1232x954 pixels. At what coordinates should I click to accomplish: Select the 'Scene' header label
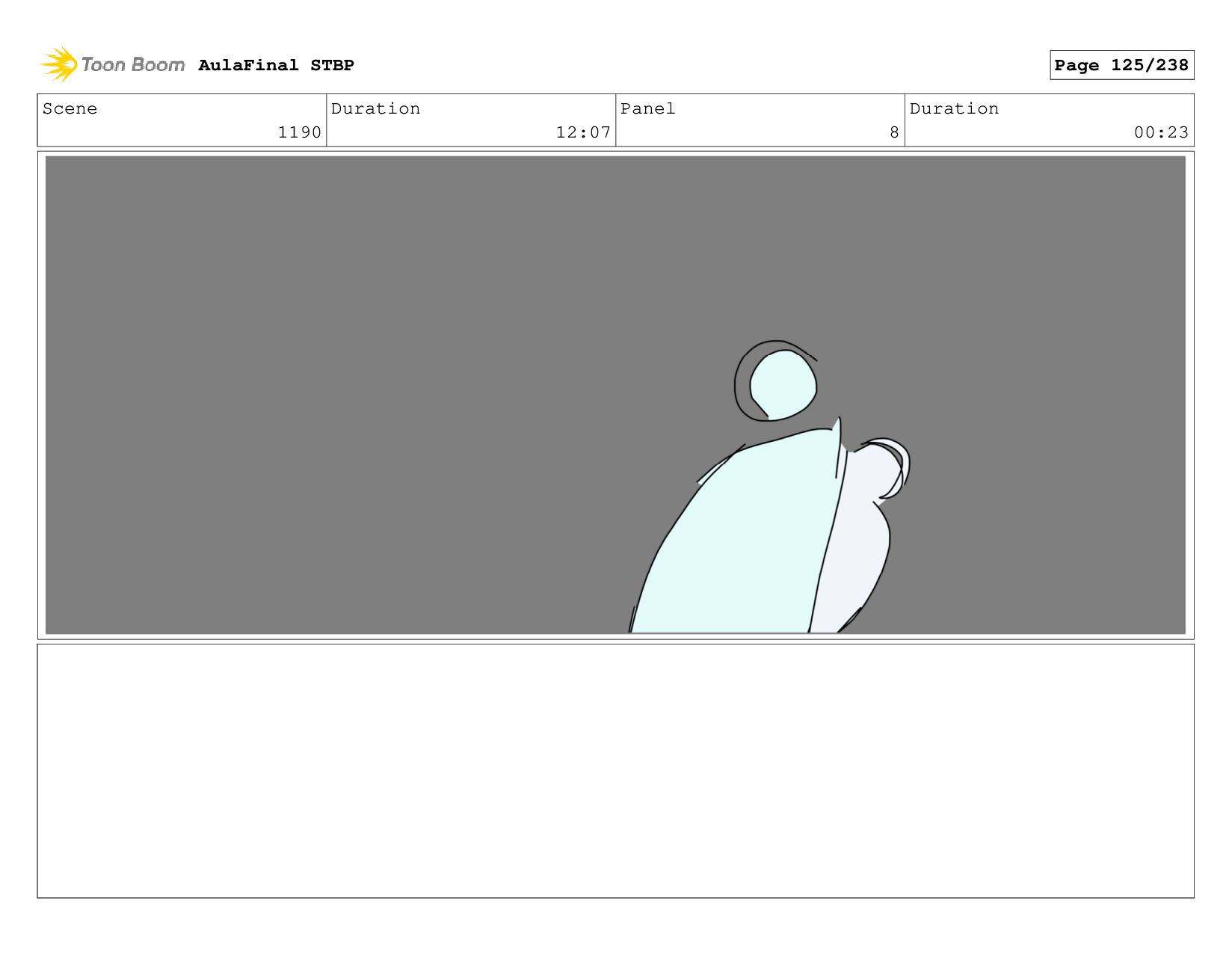[x=70, y=108]
